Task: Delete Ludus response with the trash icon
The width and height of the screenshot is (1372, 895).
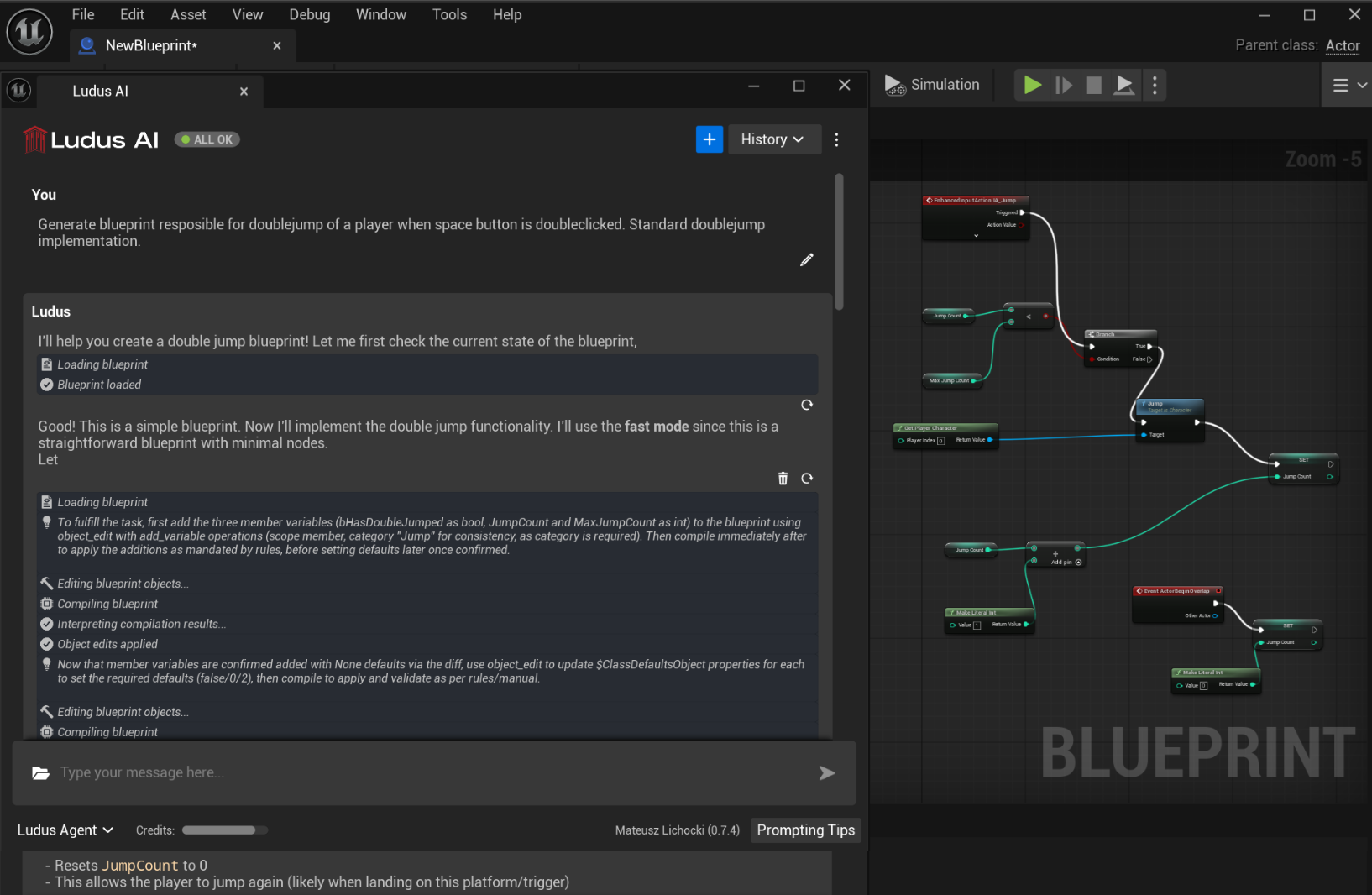Action: [782, 478]
